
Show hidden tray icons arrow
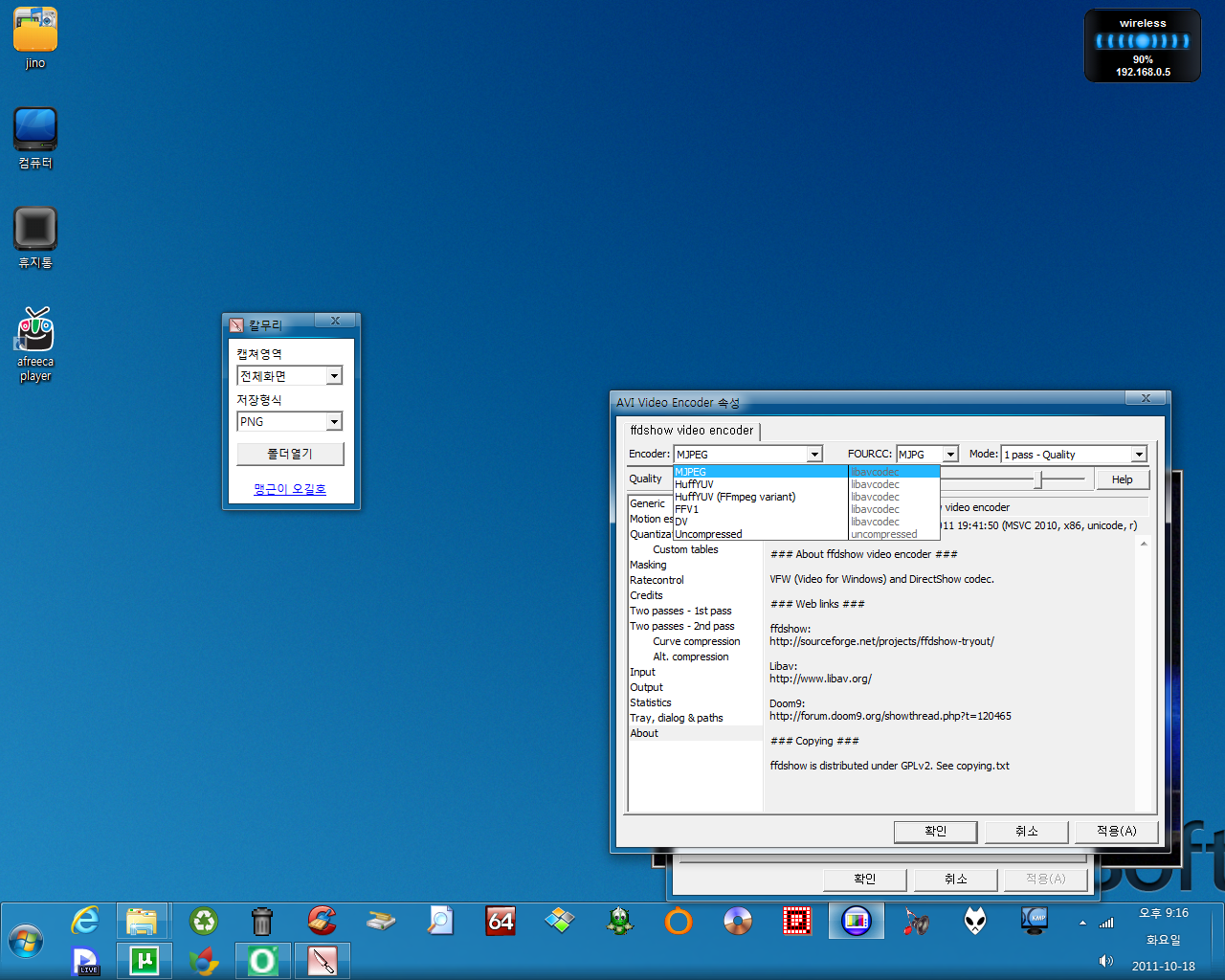(1082, 924)
